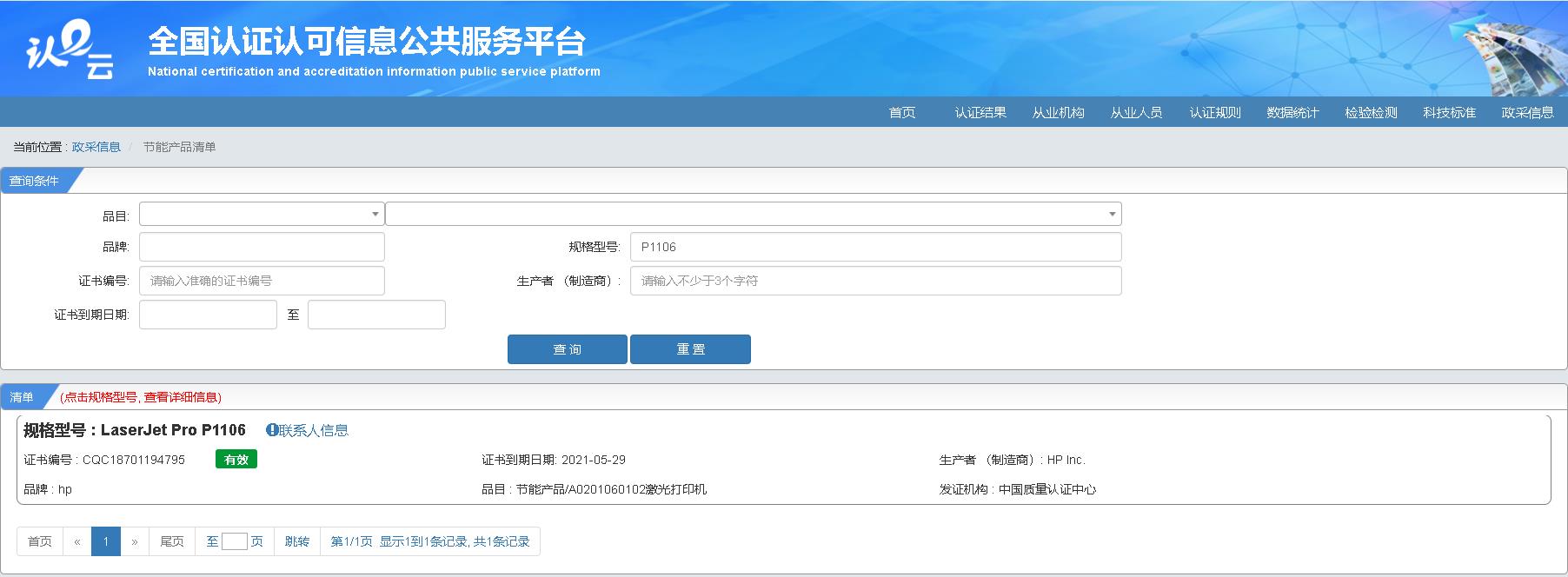Viewport: 1568px width, 577px height.
Task: Click the green 有效 status badge
Action: coord(236,460)
